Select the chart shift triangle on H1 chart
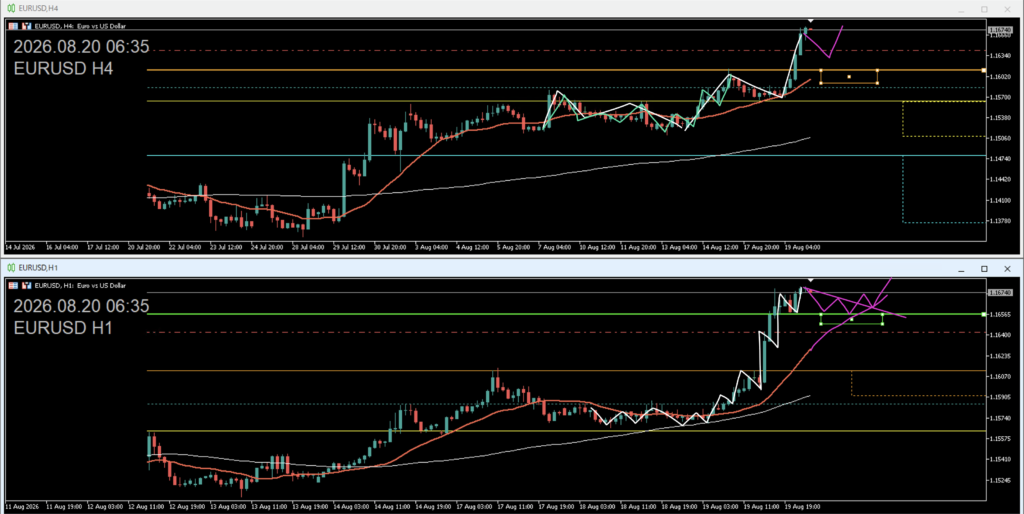 click(x=810, y=280)
